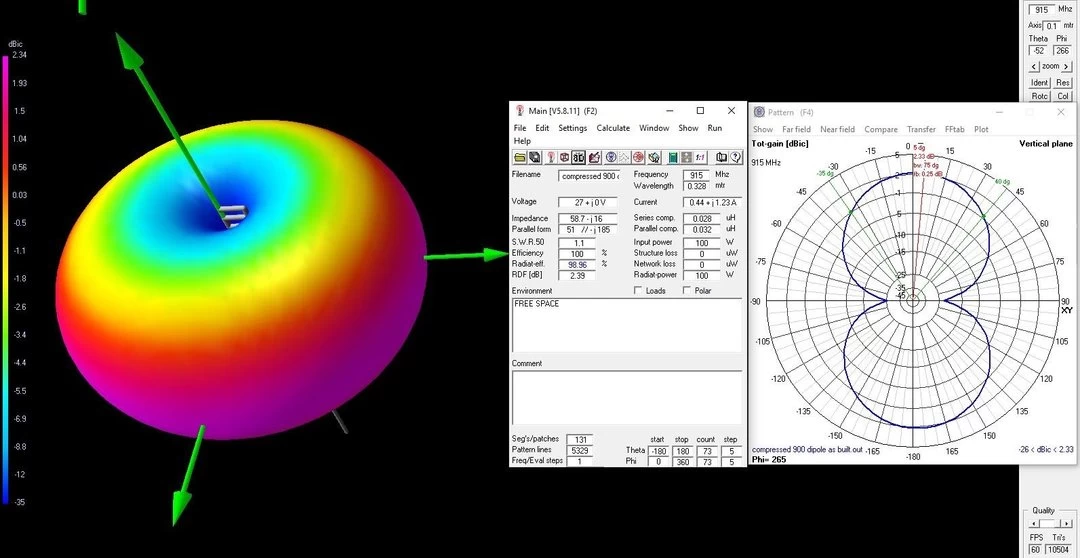Viewport: 1080px width, 558px height.
Task: Open the Calculate menu
Action: point(613,128)
